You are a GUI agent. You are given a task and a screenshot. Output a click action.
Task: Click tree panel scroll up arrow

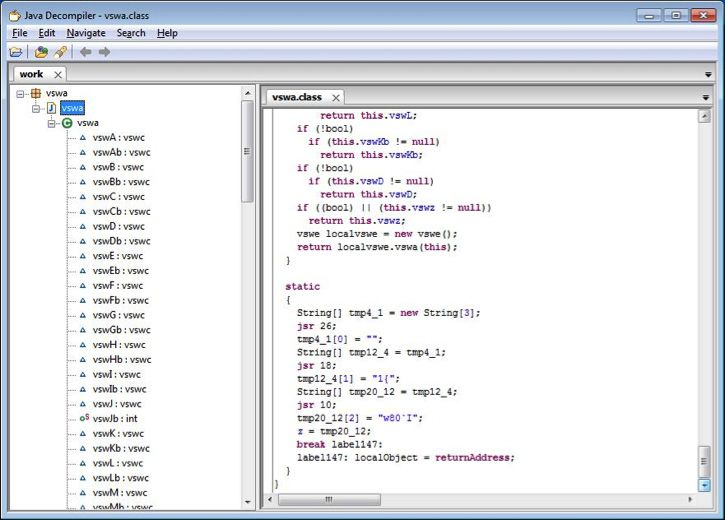tap(247, 93)
